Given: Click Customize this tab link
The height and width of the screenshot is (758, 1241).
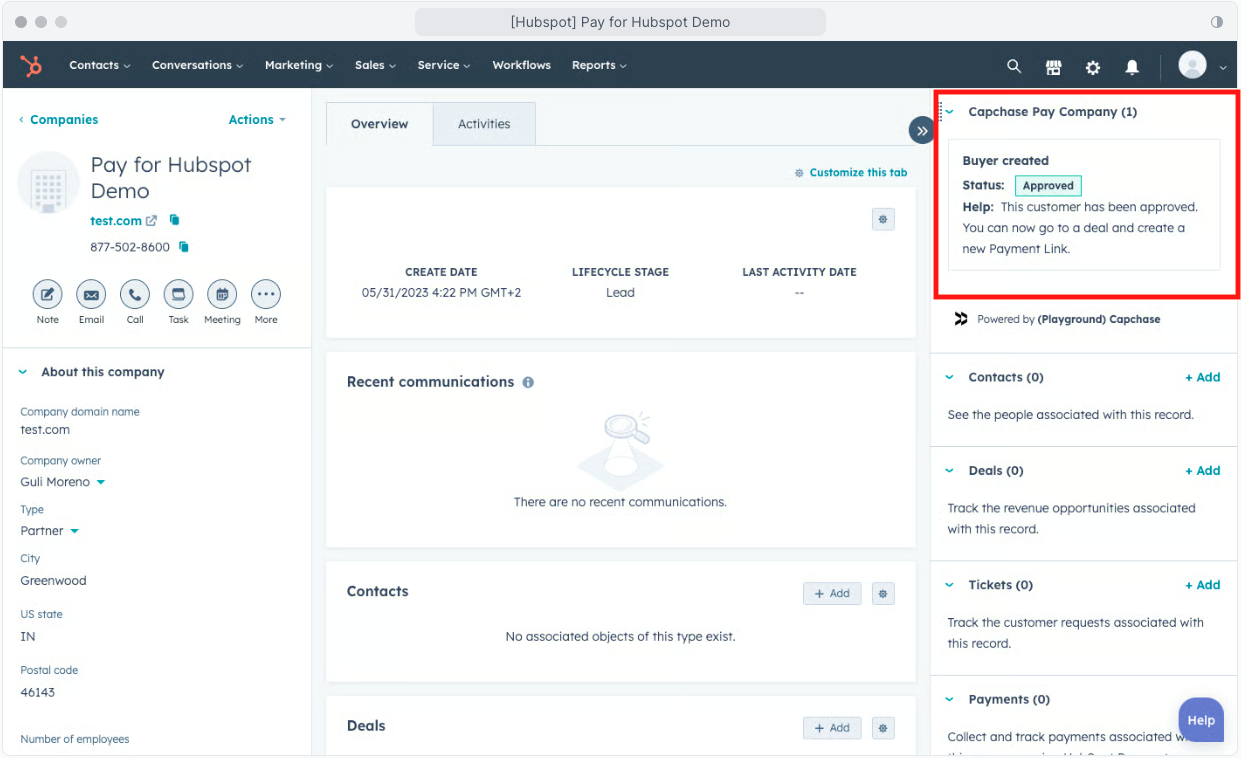Looking at the screenshot, I should [851, 173].
